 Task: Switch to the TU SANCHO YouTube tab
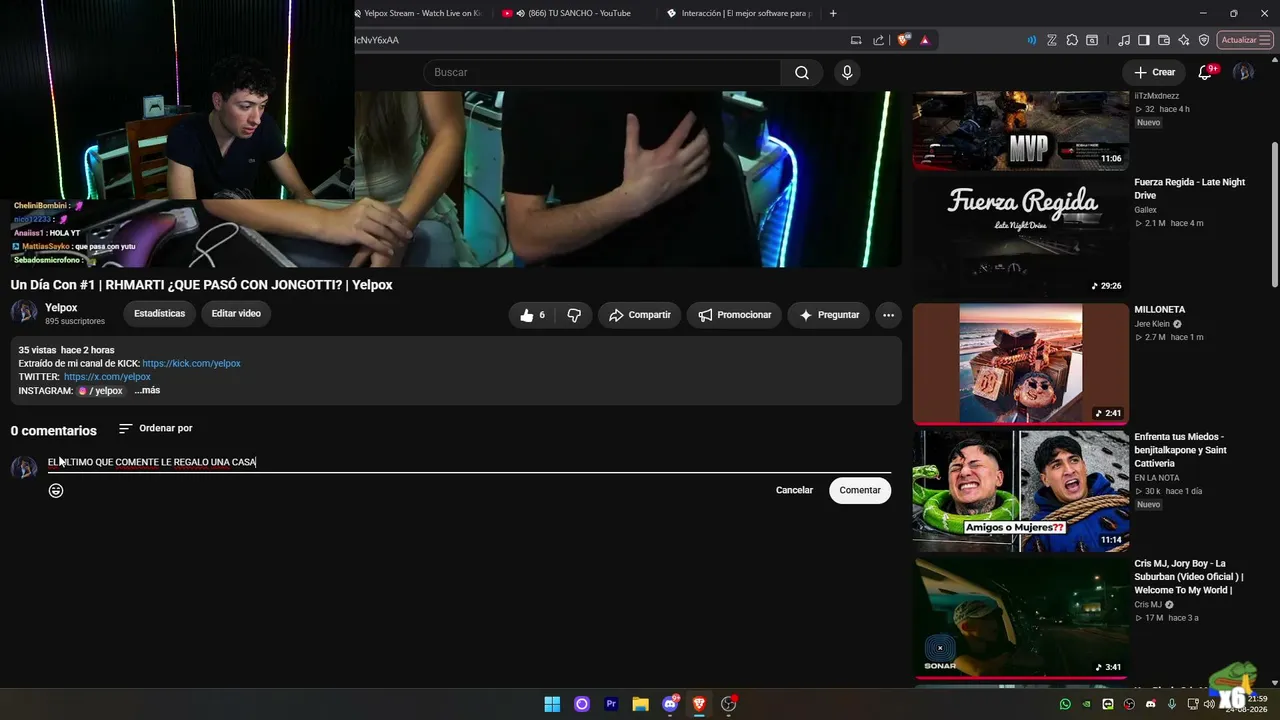[x=573, y=13]
